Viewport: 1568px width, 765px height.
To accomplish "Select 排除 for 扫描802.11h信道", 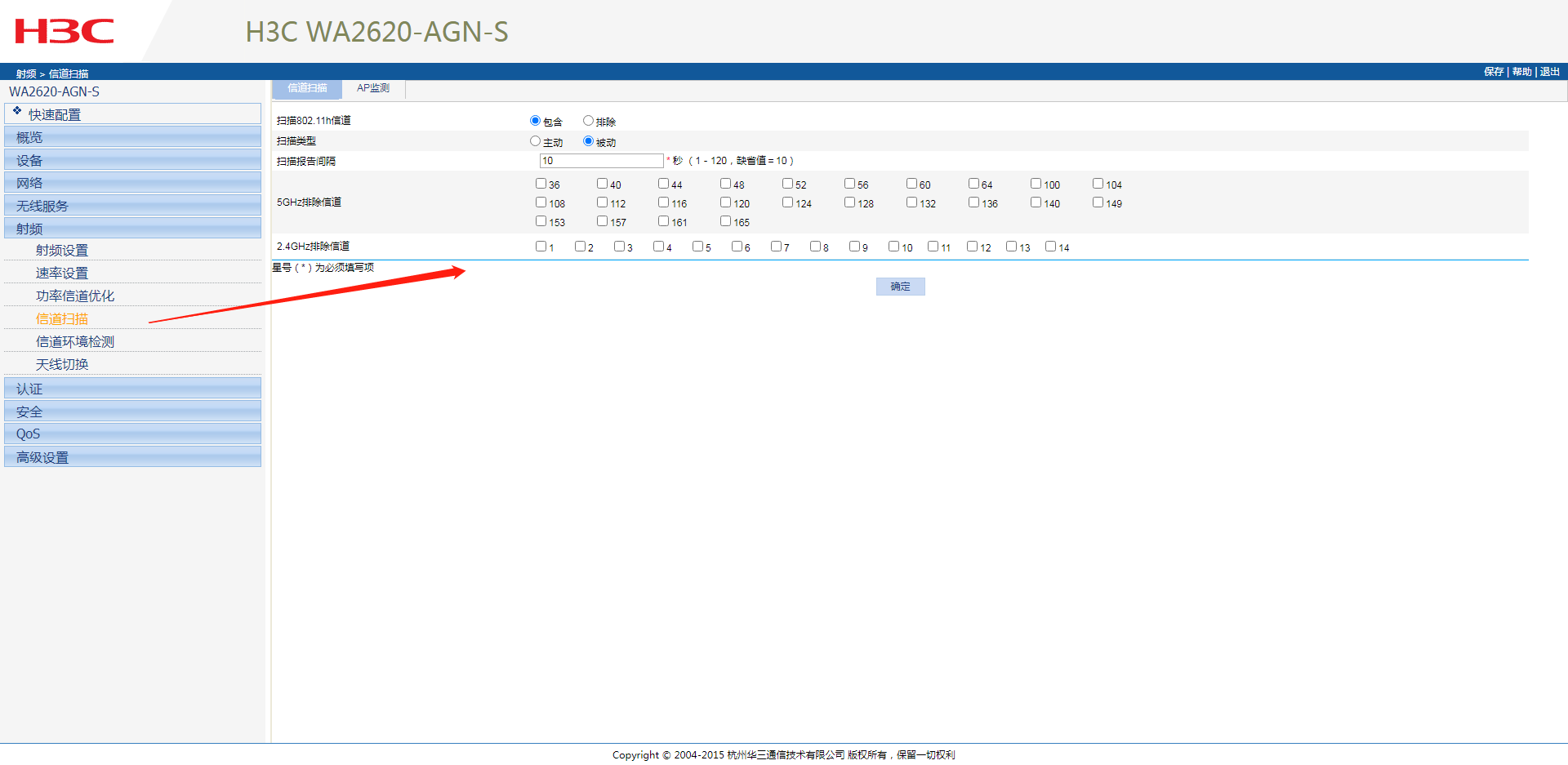I will pos(588,121).
